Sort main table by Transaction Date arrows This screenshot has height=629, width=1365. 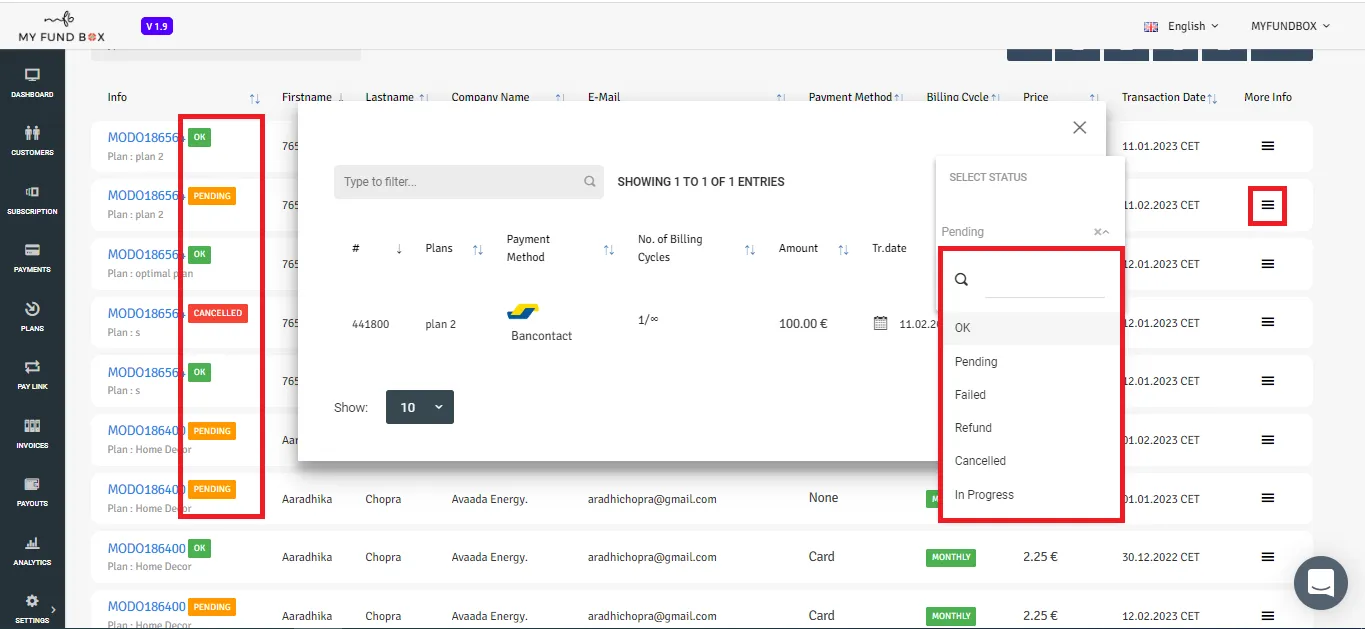1213,98
